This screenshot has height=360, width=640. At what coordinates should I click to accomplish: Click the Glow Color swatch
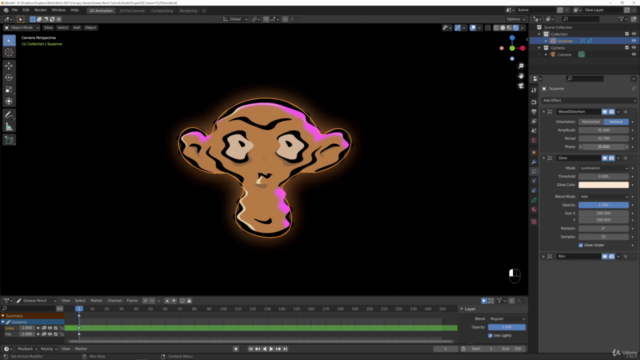pos(604,185)
